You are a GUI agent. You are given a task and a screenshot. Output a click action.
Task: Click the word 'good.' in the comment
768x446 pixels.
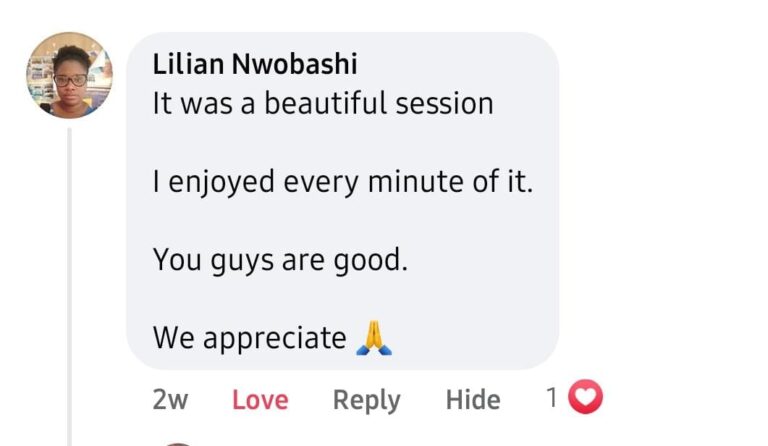click(x=371, y=261)
